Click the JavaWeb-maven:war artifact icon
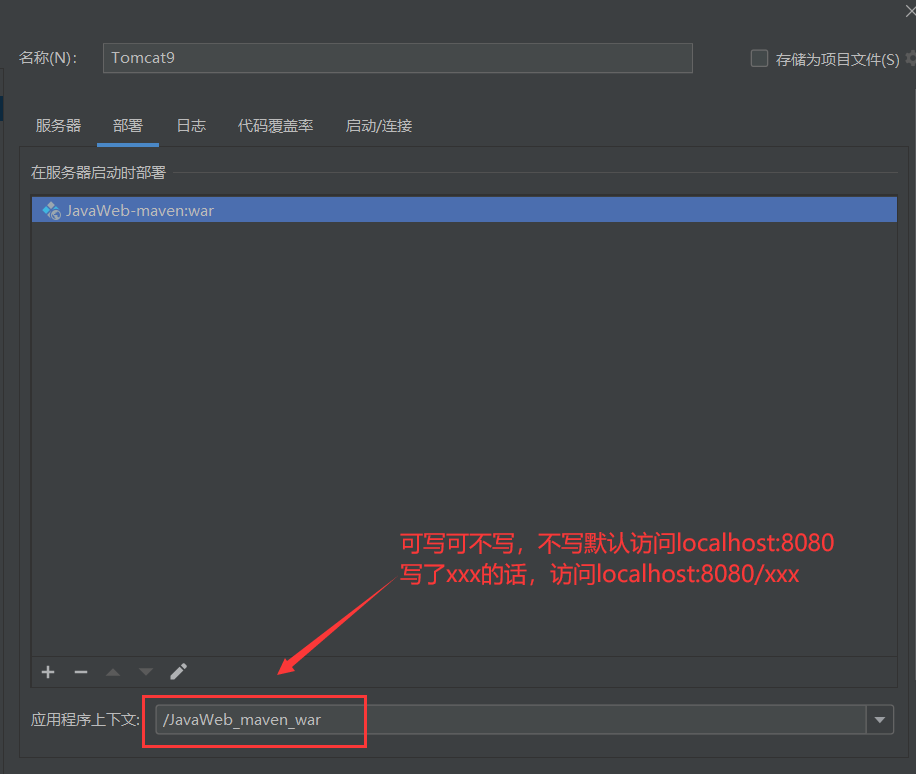This screenshot has width=916, height=774. point(51,211)
